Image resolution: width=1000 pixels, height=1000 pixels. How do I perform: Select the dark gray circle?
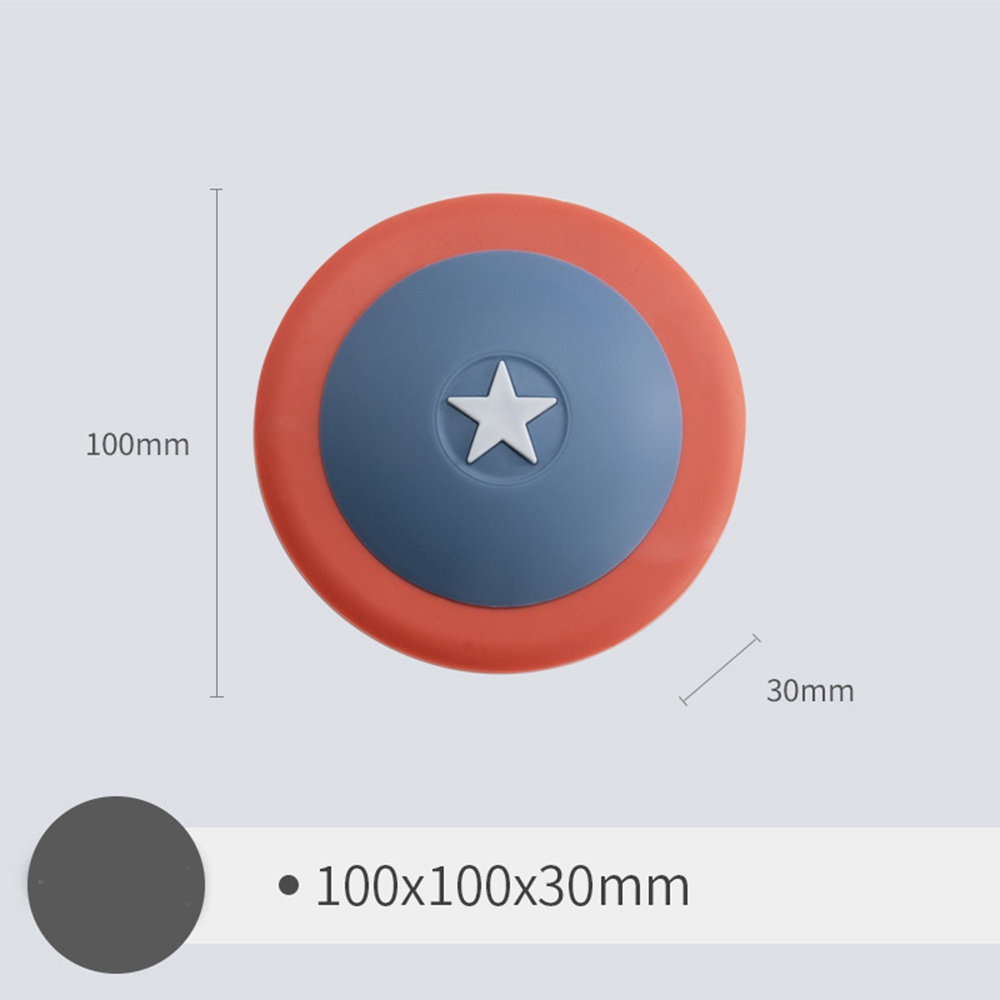pyautogui.click(x=116, y=885)
